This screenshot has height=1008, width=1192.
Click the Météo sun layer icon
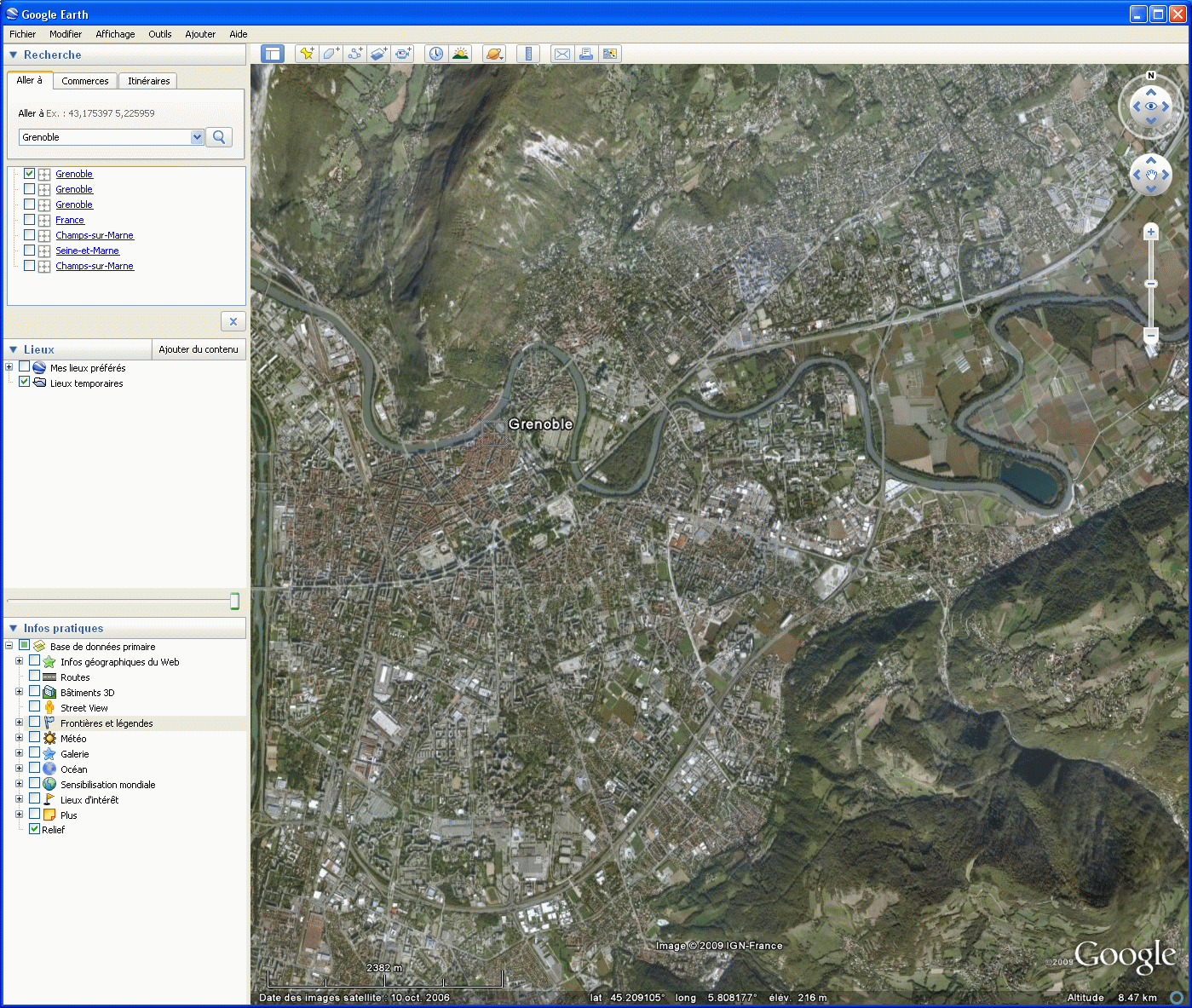coord(49,739)
